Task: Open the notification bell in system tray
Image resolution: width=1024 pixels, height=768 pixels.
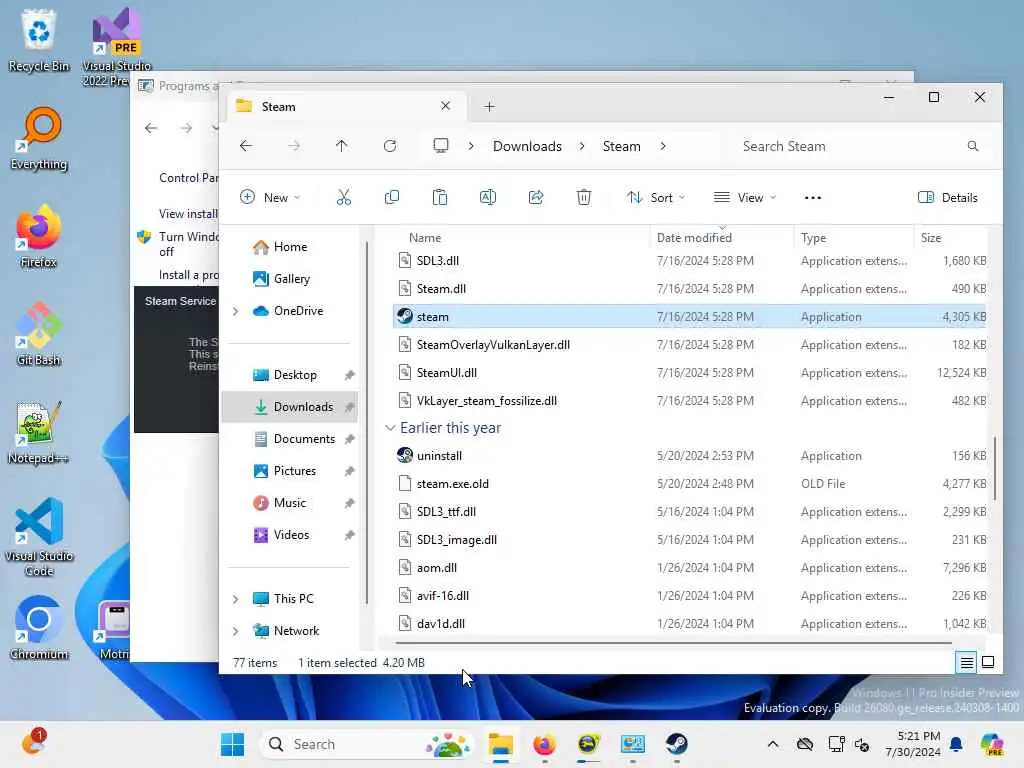Action: pos(956,744)
